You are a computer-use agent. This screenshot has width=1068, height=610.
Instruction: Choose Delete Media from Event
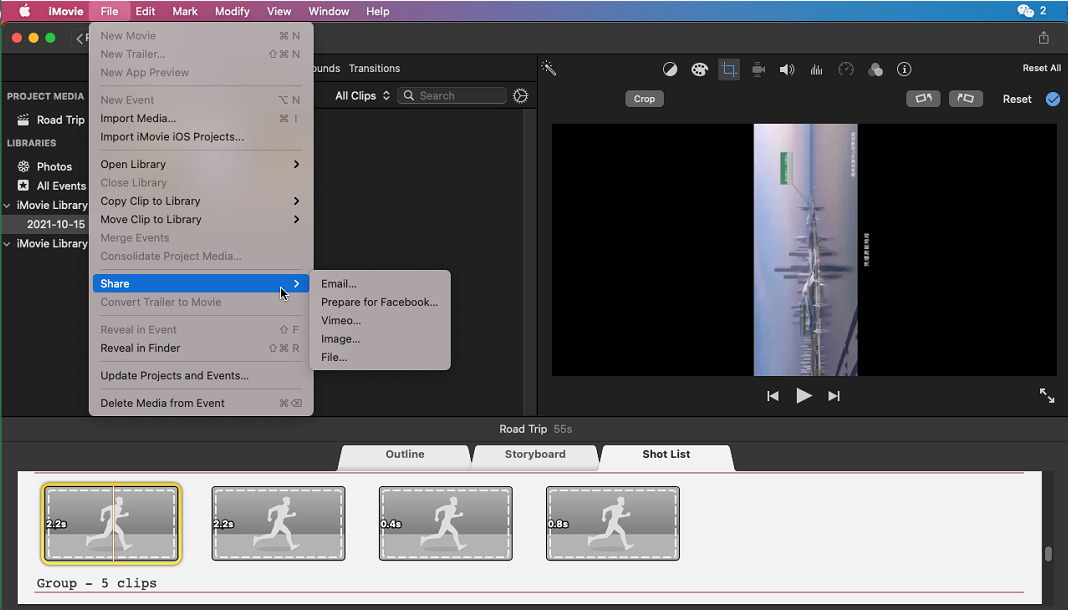click(x=201, y=403)
